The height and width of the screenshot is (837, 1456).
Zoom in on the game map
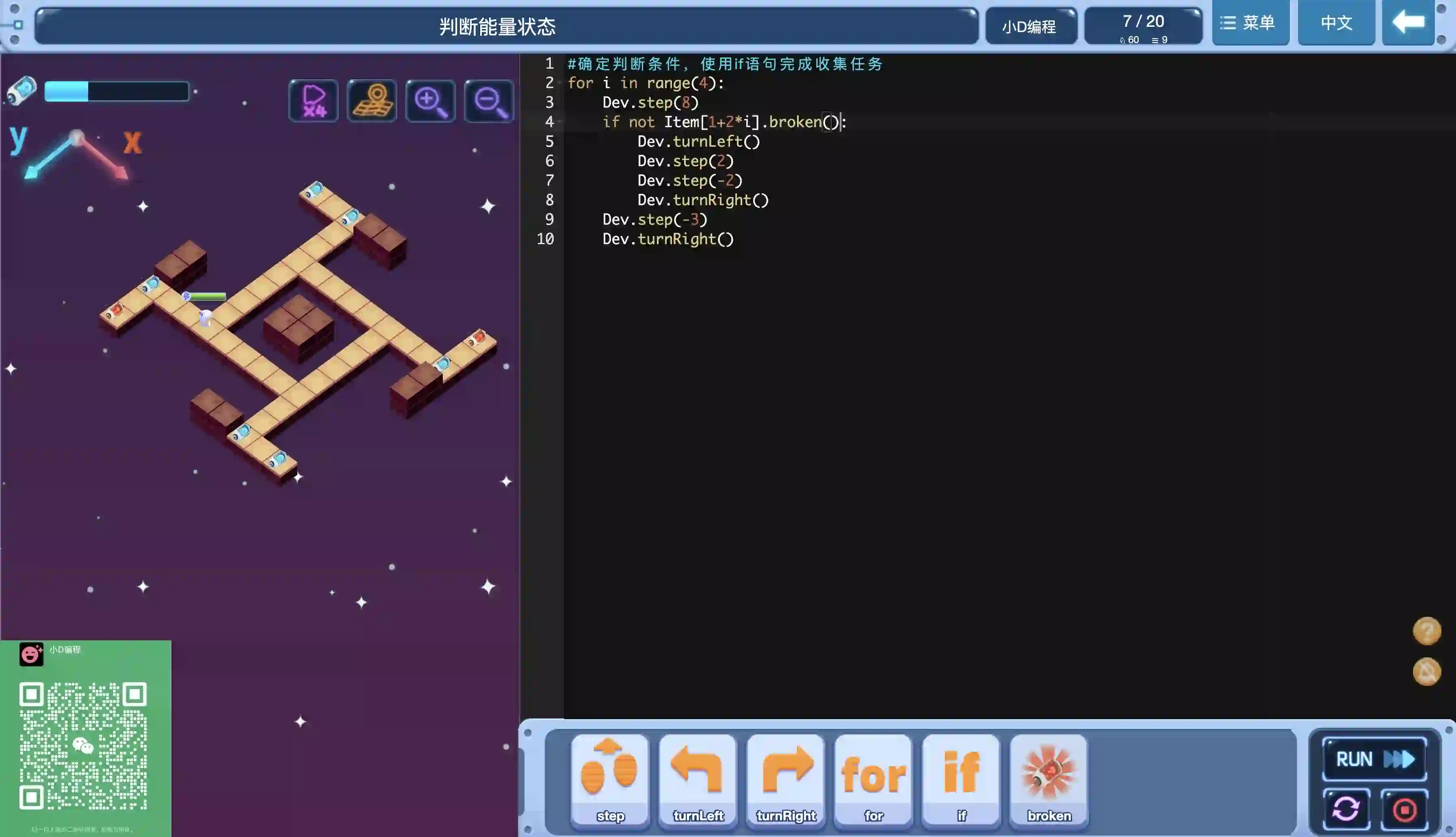(x=430, y=101)
